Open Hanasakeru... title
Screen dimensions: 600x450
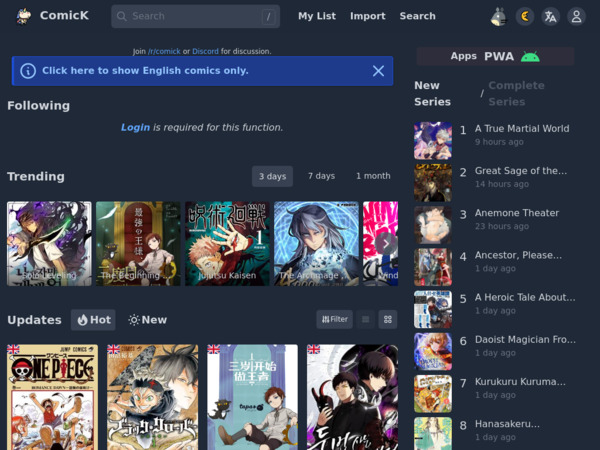pos(507,424)
